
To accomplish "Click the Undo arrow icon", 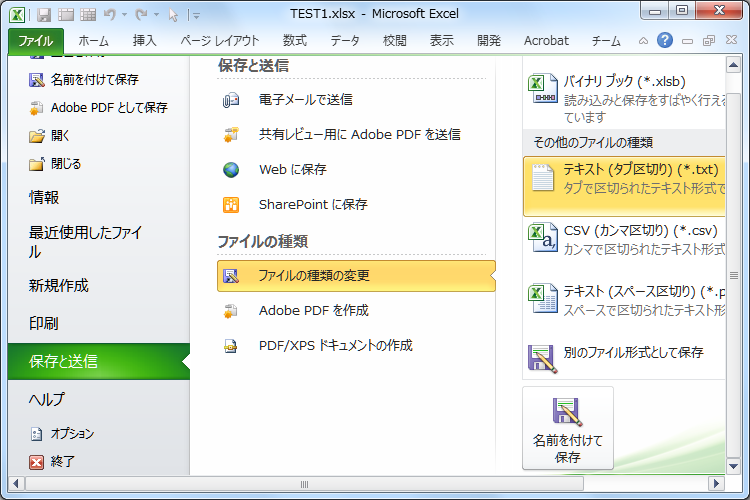I will coord(110,15).
